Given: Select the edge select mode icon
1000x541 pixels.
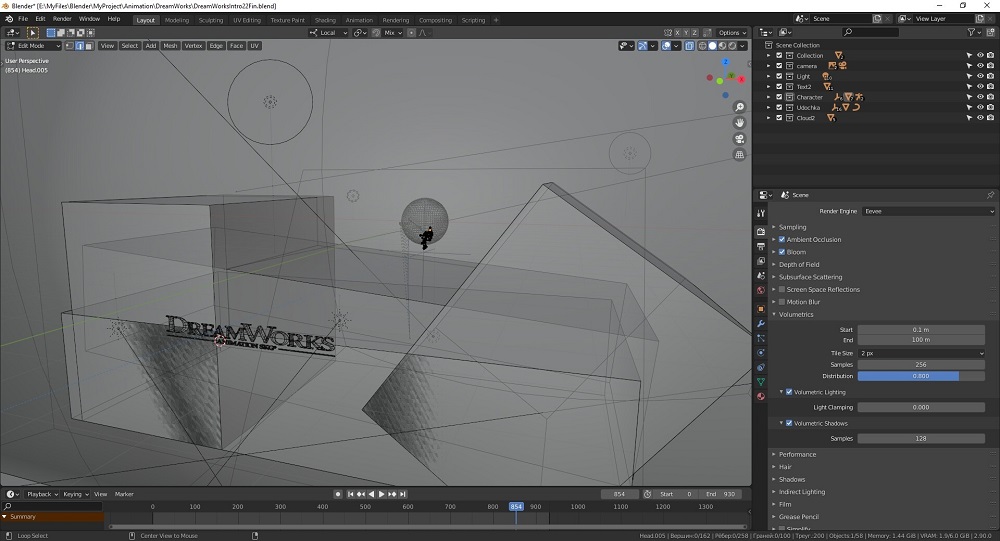Looking at the screenshot, I should 80,46.
